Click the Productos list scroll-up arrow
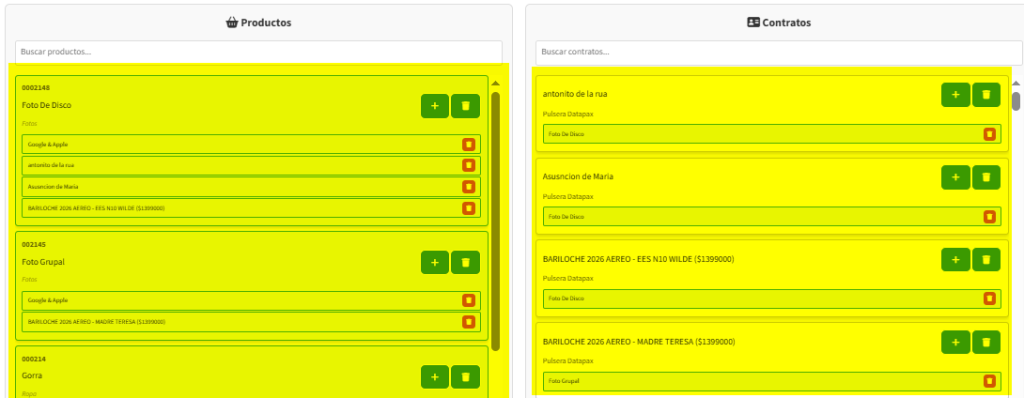This screenshot has width=1024, height=398. tap(496, 84)
